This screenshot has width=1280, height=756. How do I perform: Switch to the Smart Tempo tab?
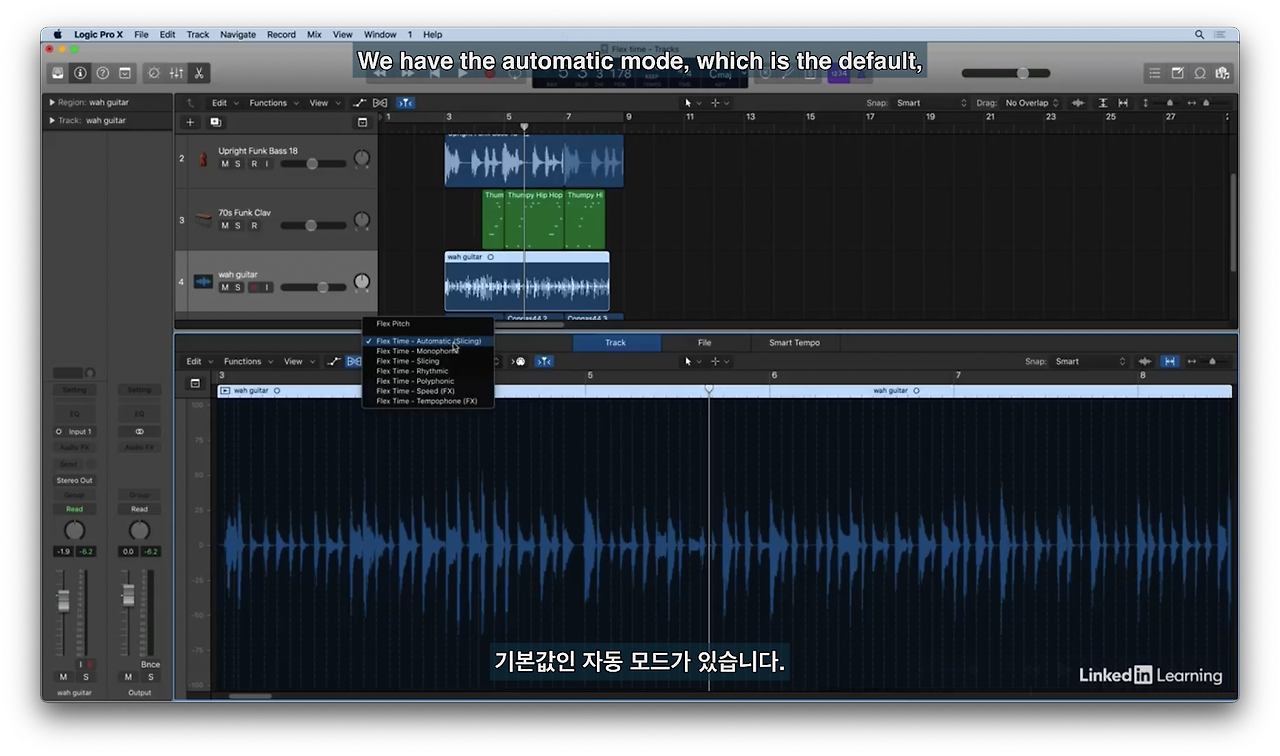[x=794, y=343]
